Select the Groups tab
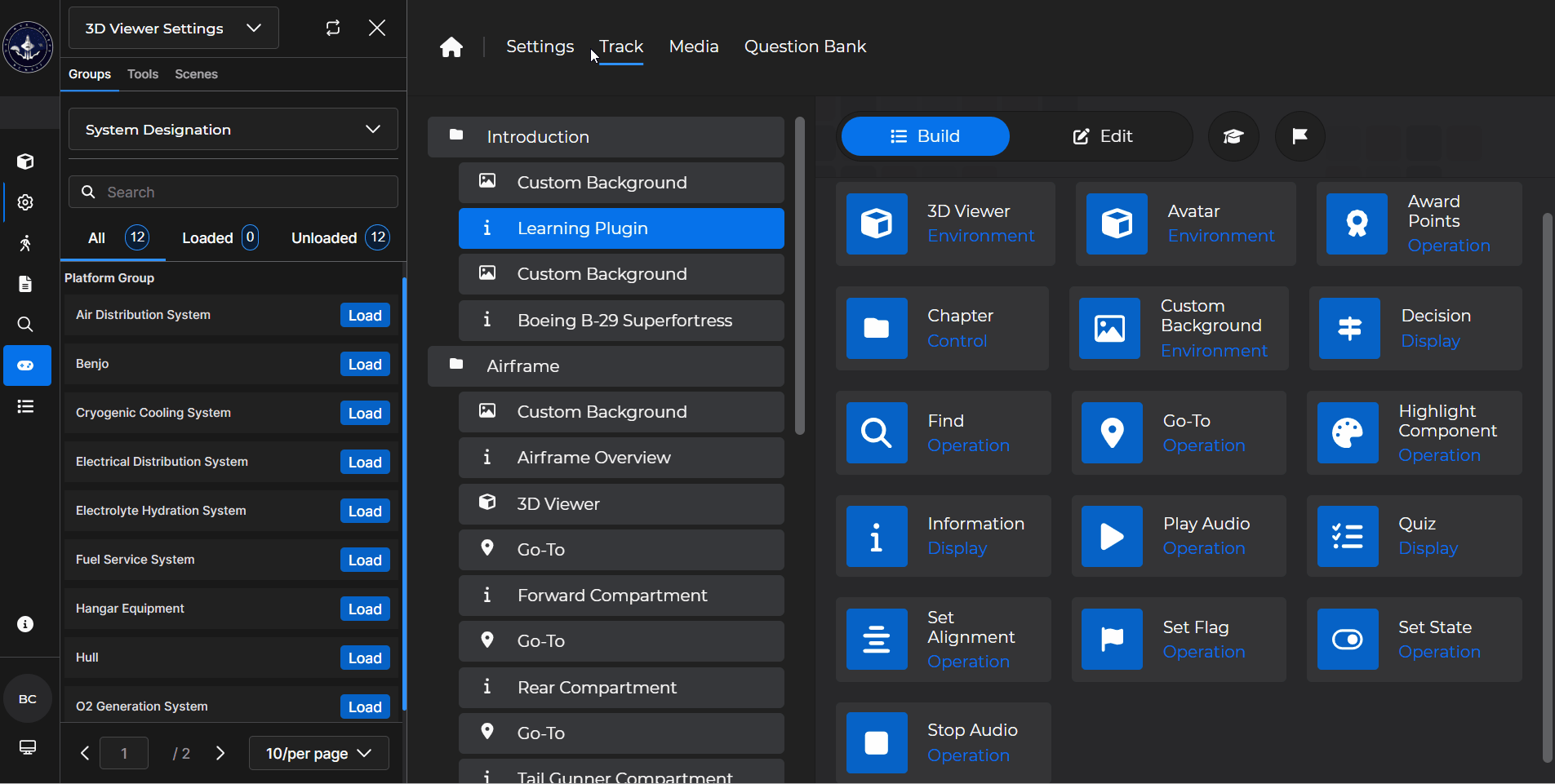The width and height of the screenshot is (1555, 784). point(90,74)
